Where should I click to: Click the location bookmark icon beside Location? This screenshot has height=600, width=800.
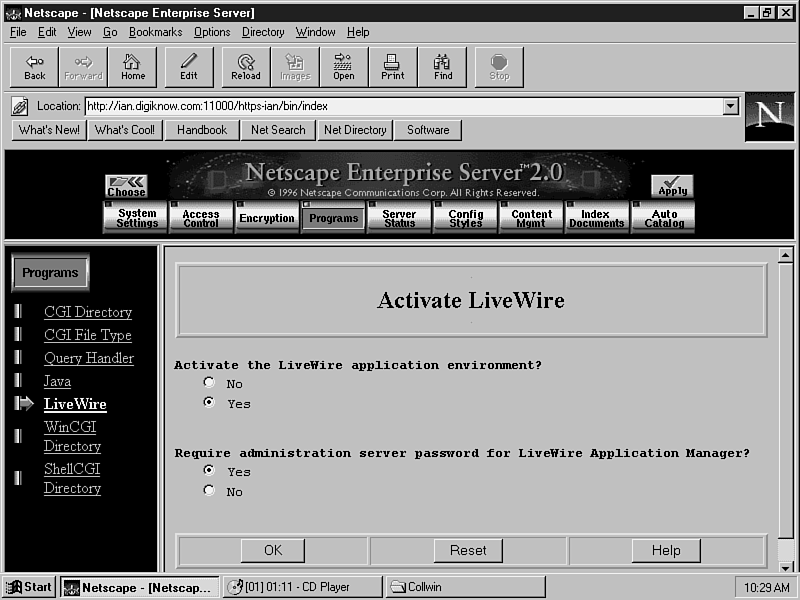[19, 106]
